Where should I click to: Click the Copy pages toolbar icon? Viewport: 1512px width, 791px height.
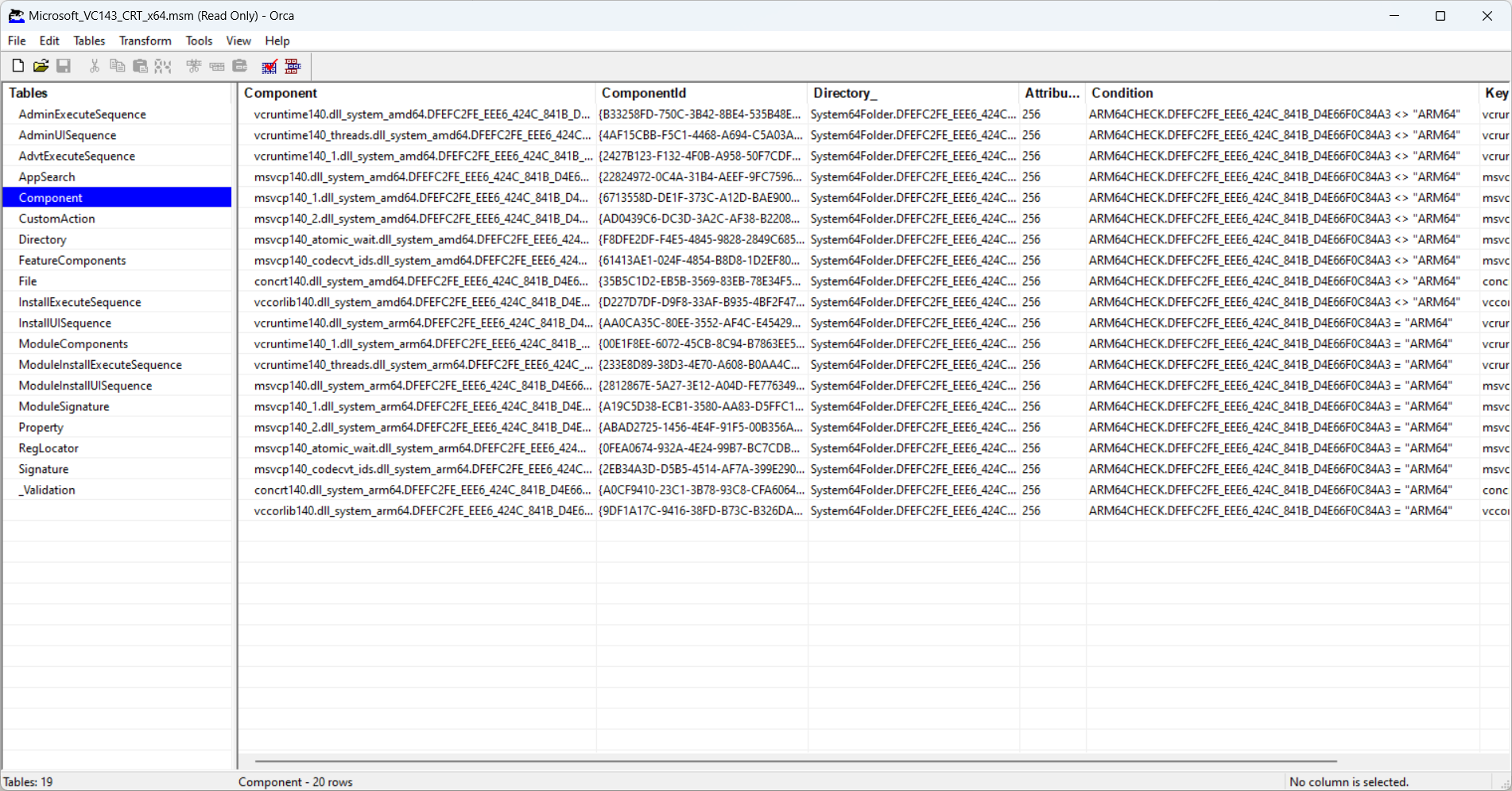click(x=117, y=66)
